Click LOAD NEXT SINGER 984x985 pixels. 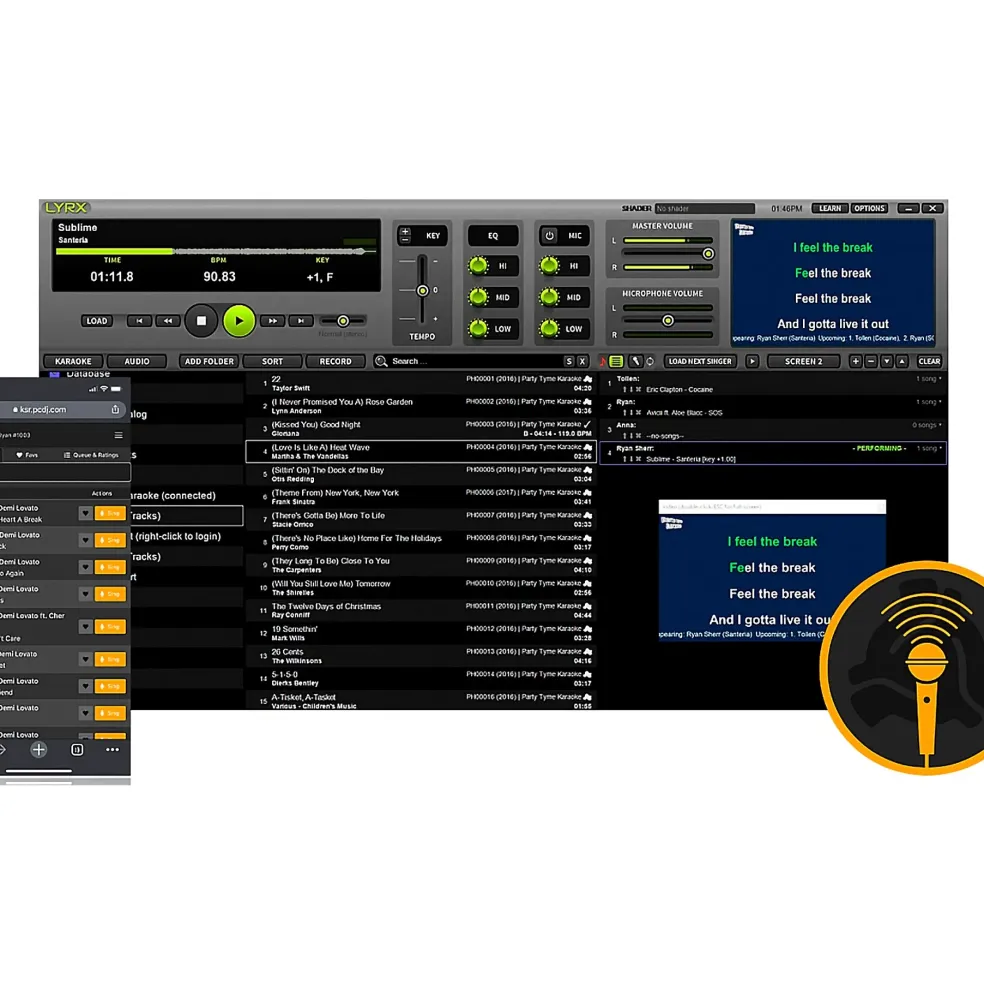[x=700, y=361]
